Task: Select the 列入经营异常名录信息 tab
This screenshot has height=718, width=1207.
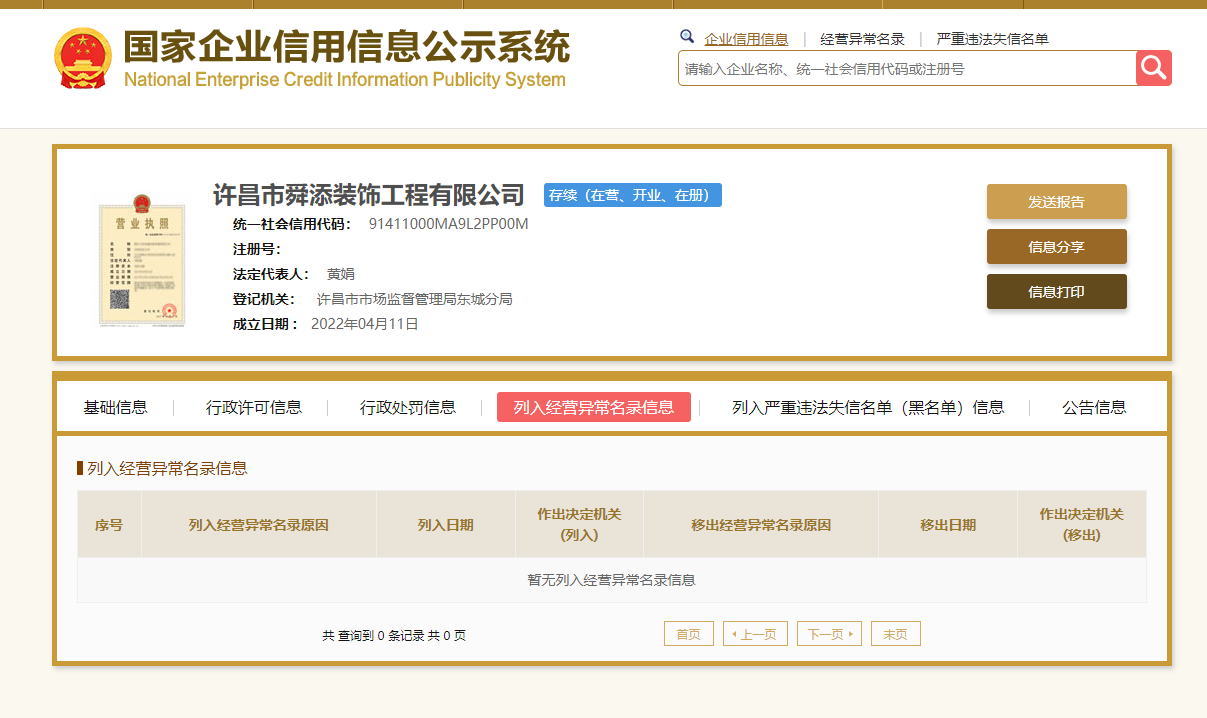Action: coord(594,407)
